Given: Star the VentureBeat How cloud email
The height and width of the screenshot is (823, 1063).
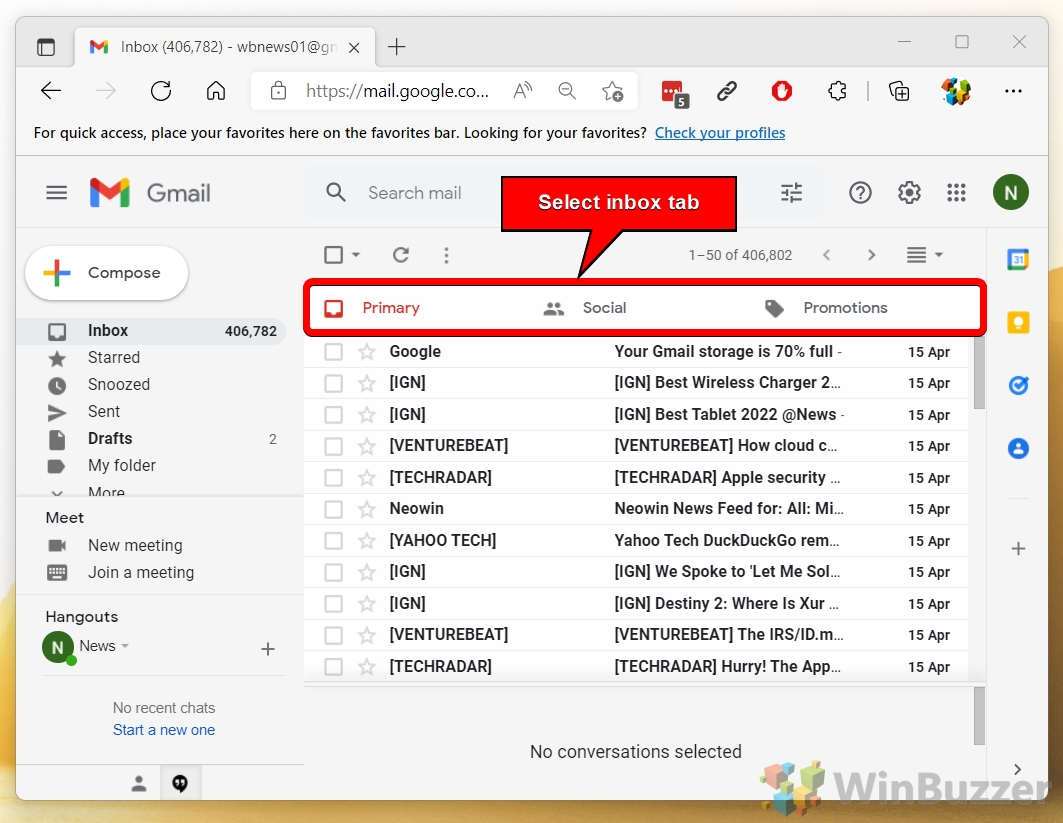Looking at the screenshot, I should pyautogui.click(x=367, y=446).
